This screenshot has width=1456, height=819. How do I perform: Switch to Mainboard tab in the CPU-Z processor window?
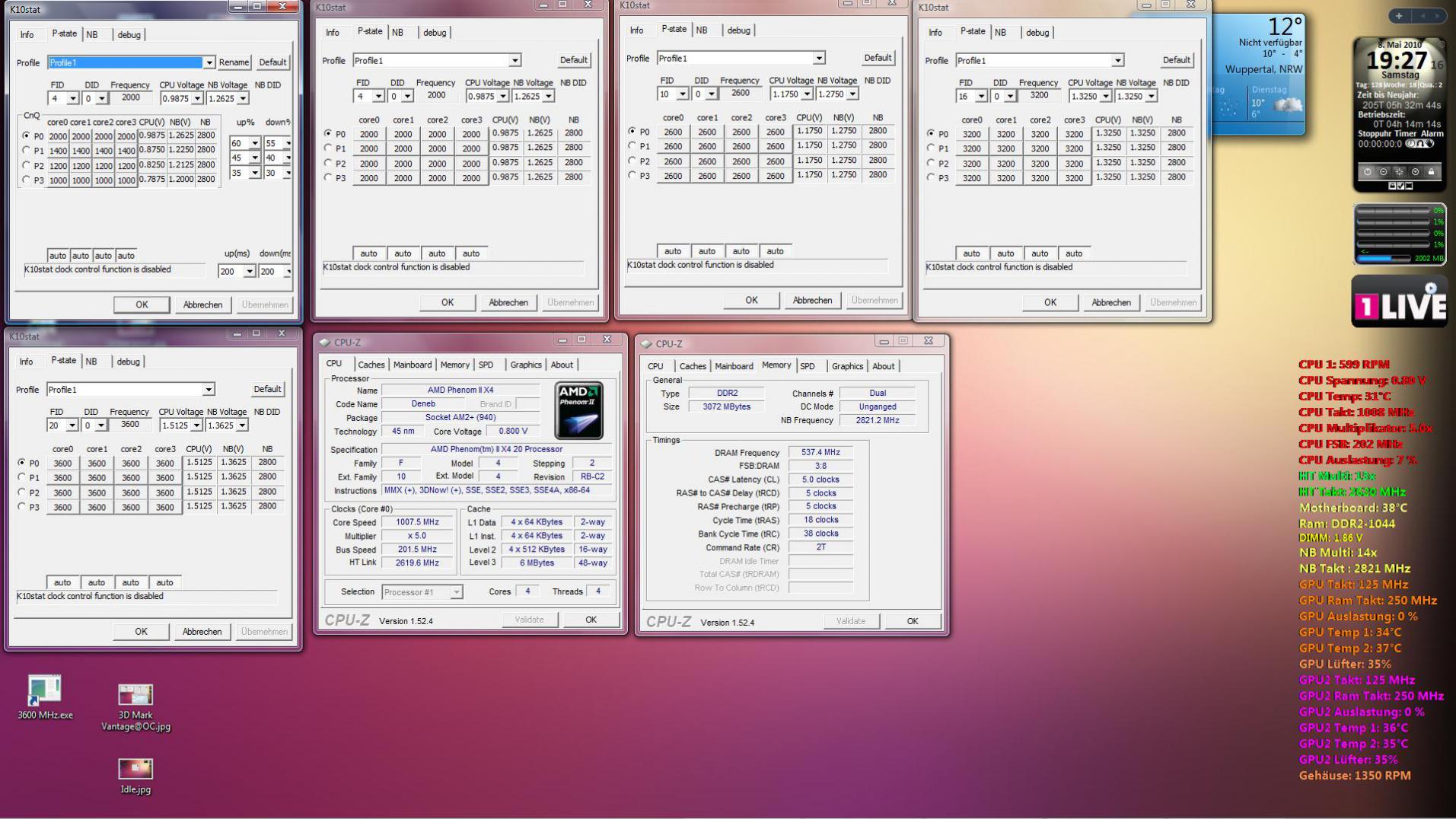click(413, 365)
